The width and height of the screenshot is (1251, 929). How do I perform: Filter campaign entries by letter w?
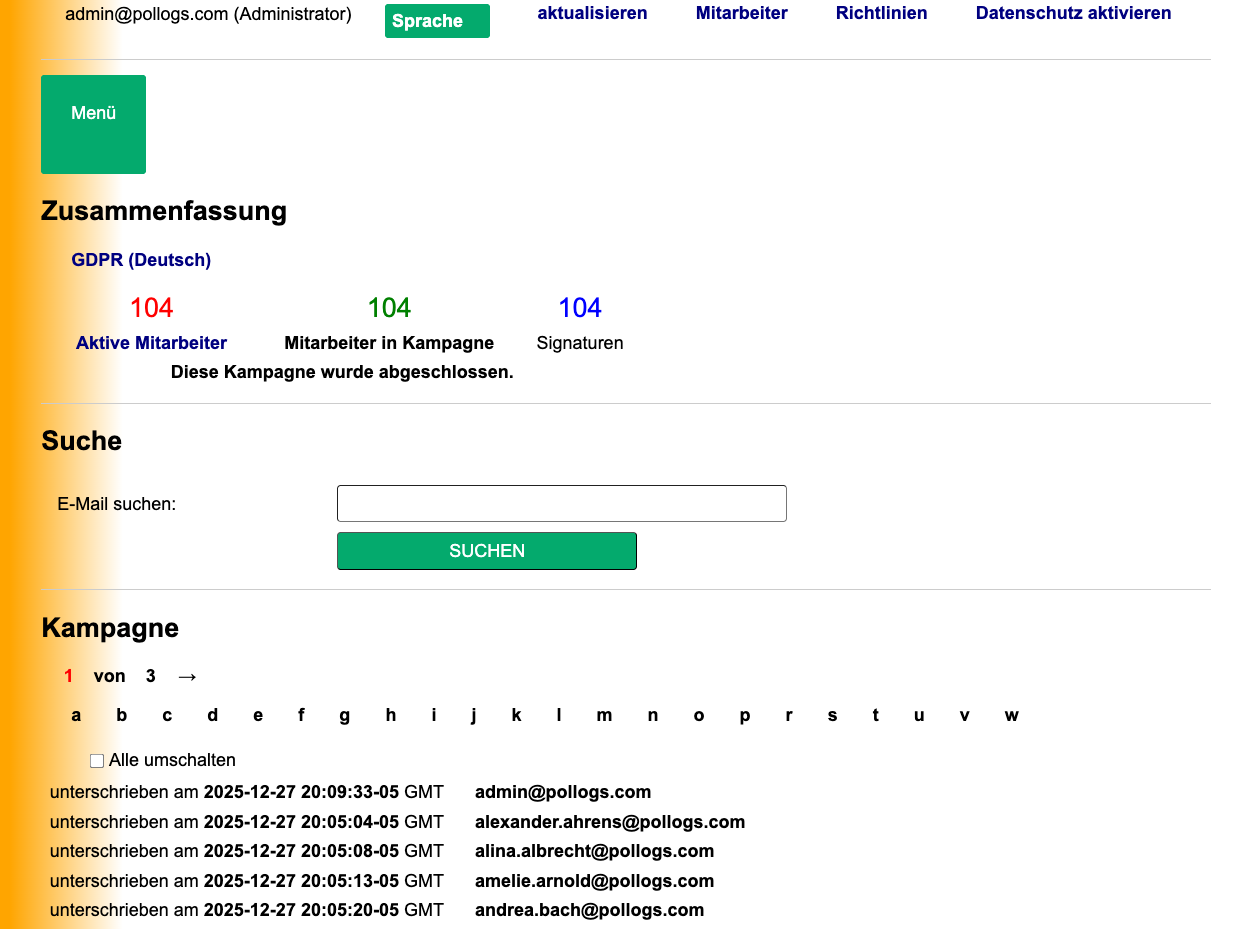[1011, 715]
